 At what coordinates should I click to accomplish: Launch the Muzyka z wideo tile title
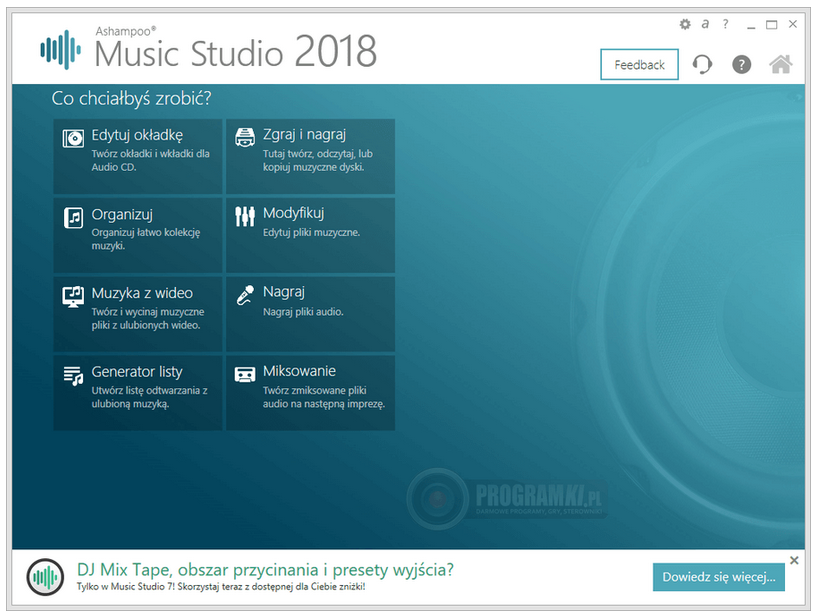click(x=142, y=293)
